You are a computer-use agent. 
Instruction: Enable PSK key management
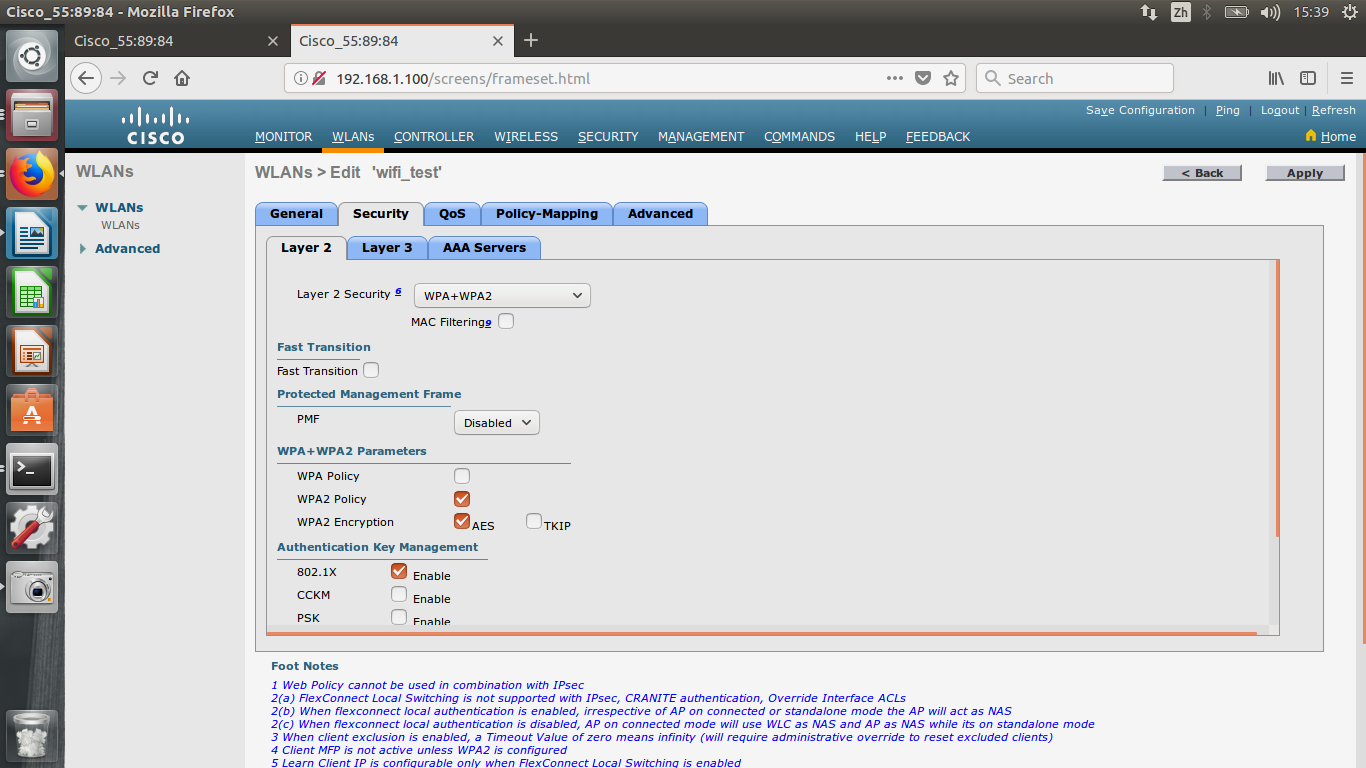tap(399, 617)
